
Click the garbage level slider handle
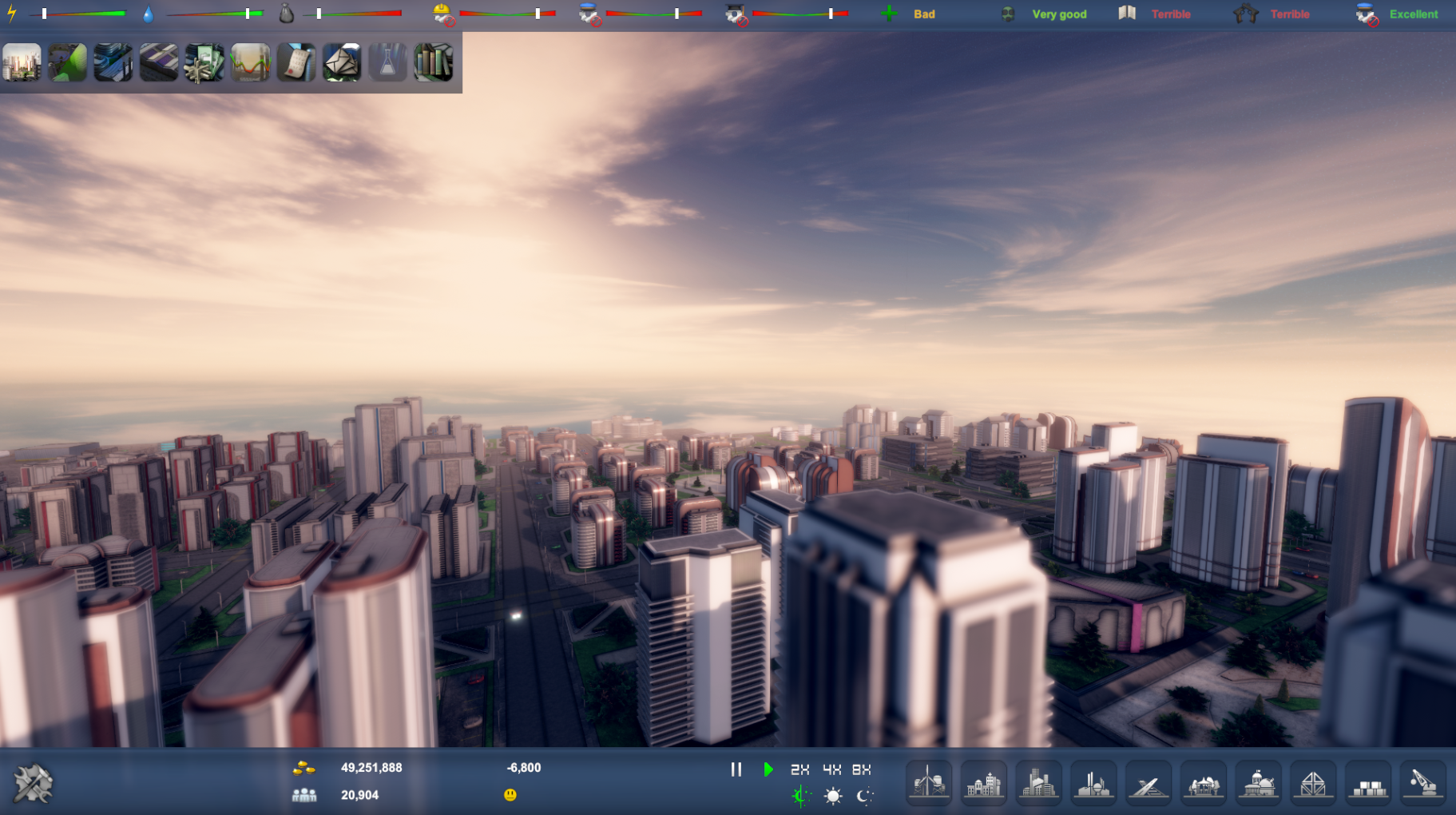(x=319, y=14)
